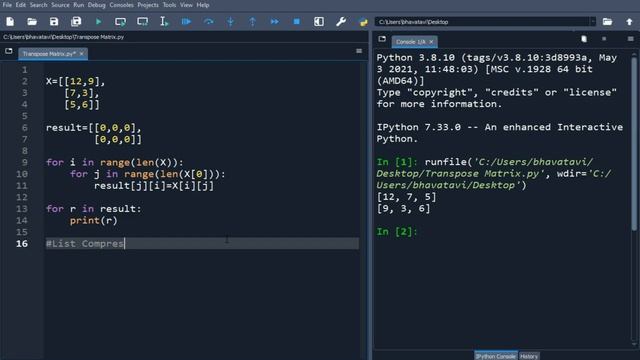Run selection or current line
This screenshot has height=360, width=640.
click(x=164, y=22)
